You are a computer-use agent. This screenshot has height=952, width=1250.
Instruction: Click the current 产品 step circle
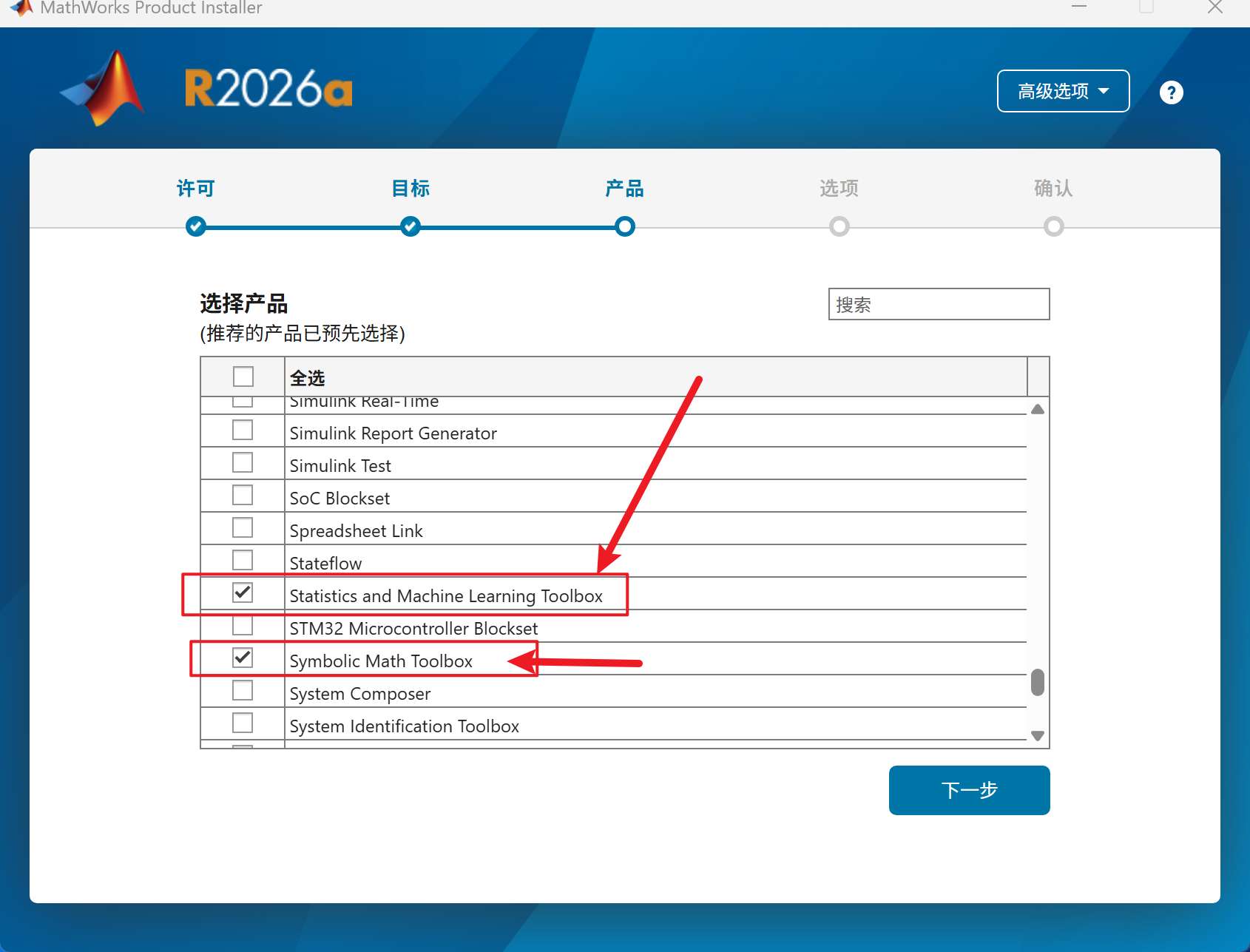[625, 226]
